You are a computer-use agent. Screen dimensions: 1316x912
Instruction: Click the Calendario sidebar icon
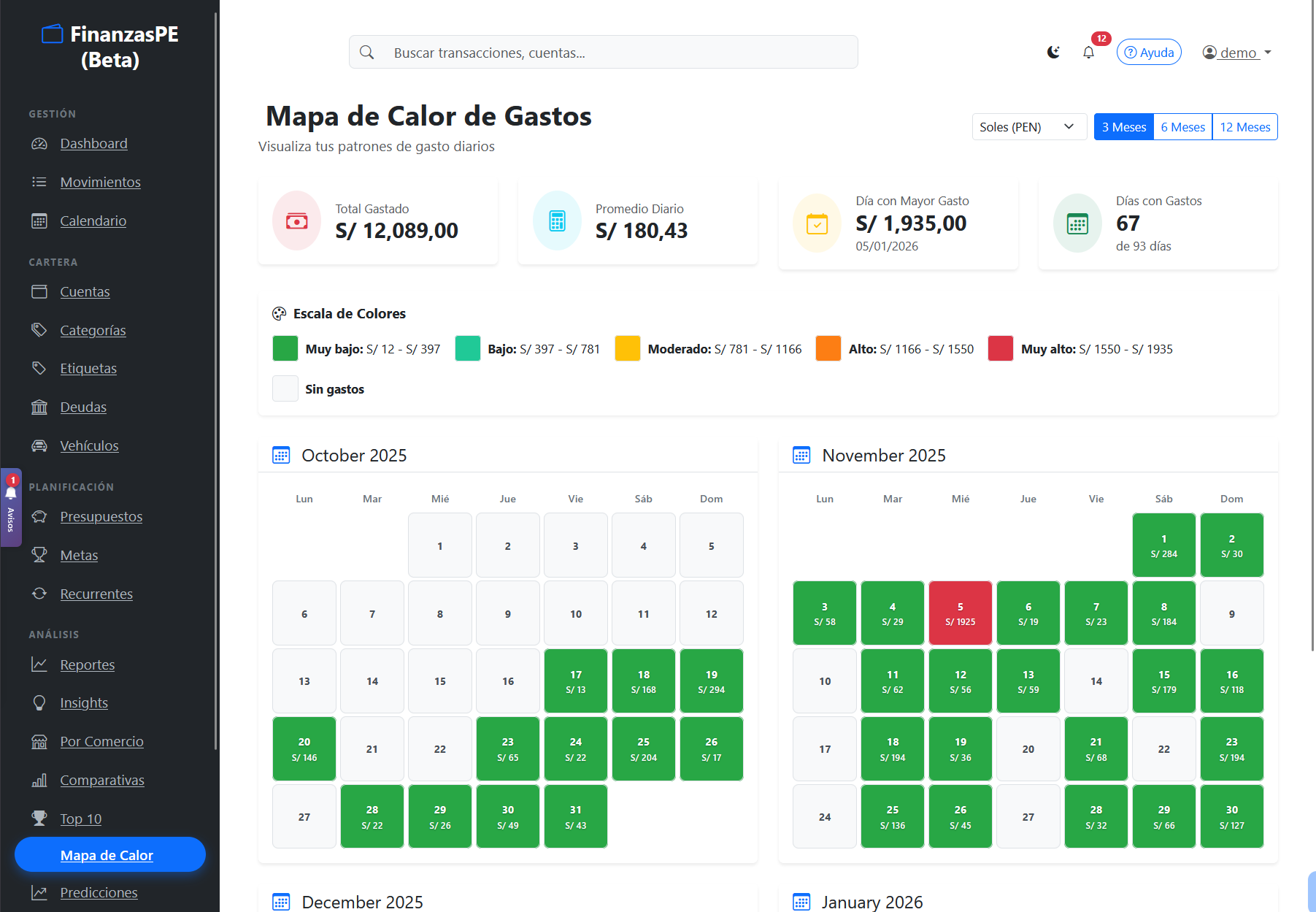pos(39,221)
